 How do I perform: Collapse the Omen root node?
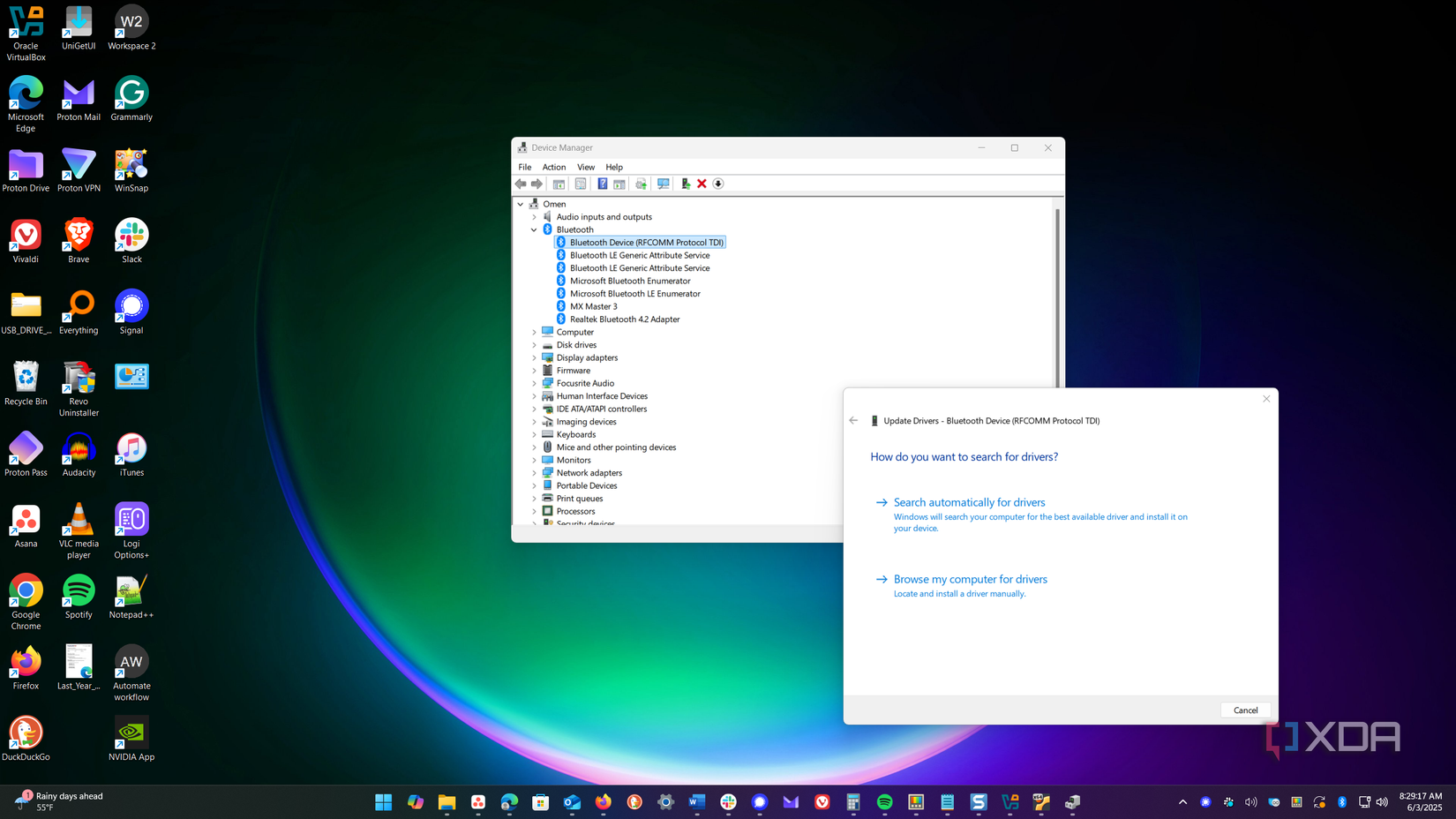521,204
